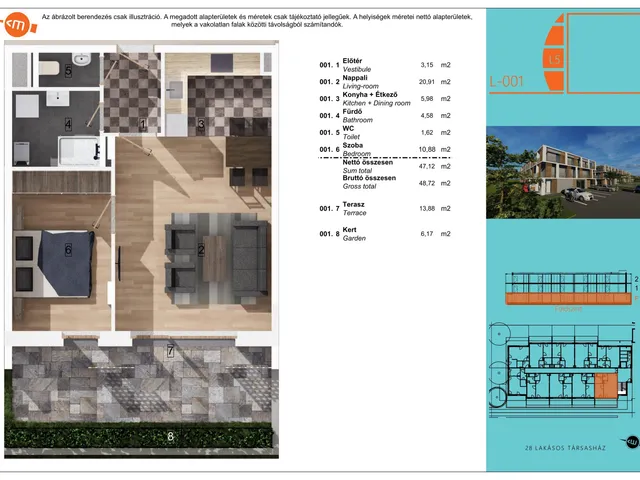This screenshot has width=640, height=480.
Task: Click number 7 on the terrace
Action: click(x=170, y=351)
